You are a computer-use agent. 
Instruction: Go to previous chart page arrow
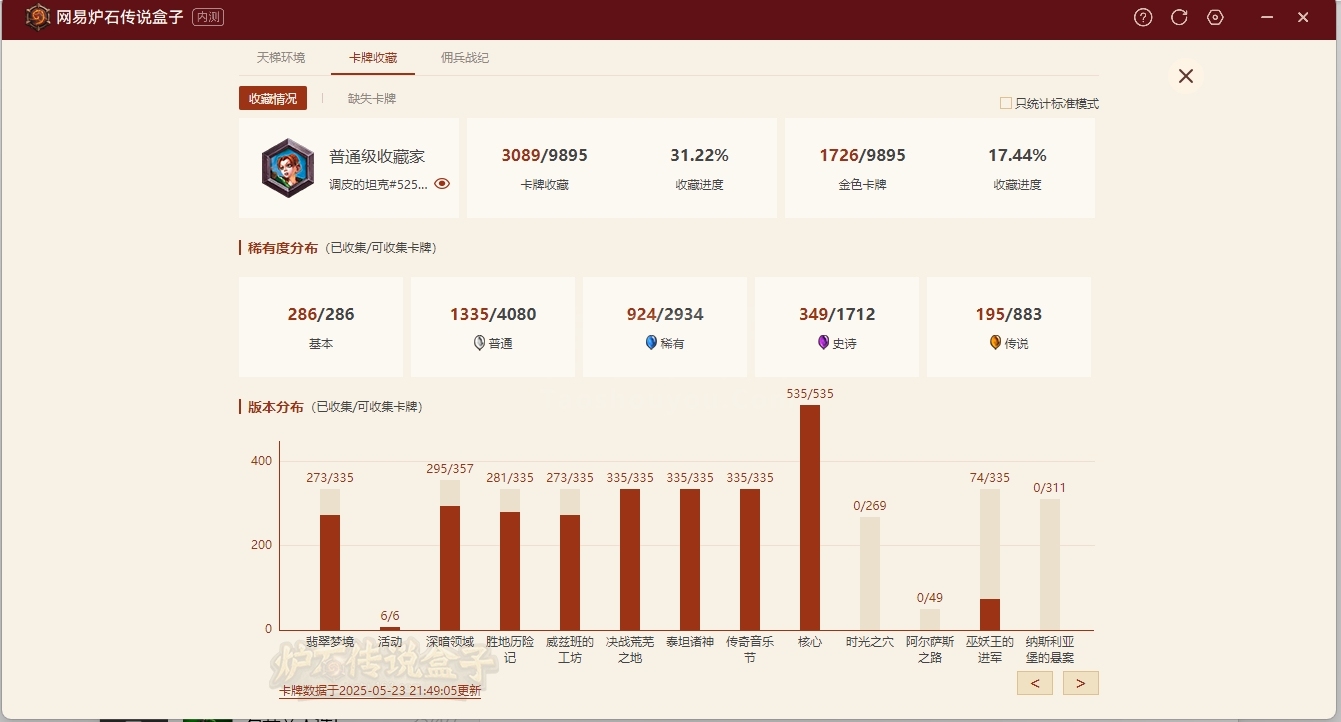(x=1035, y=683)
